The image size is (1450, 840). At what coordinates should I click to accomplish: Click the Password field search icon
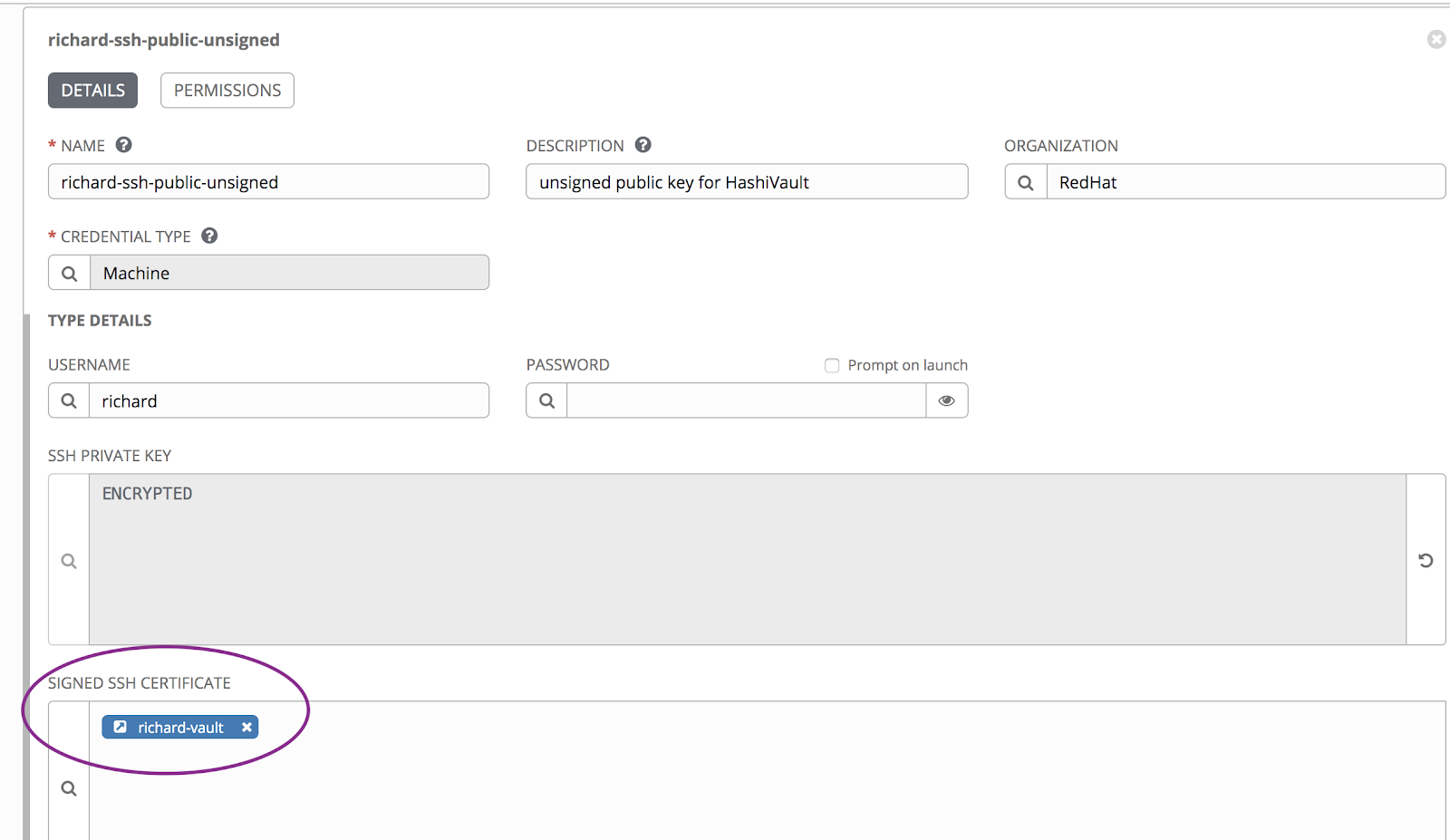546,401
